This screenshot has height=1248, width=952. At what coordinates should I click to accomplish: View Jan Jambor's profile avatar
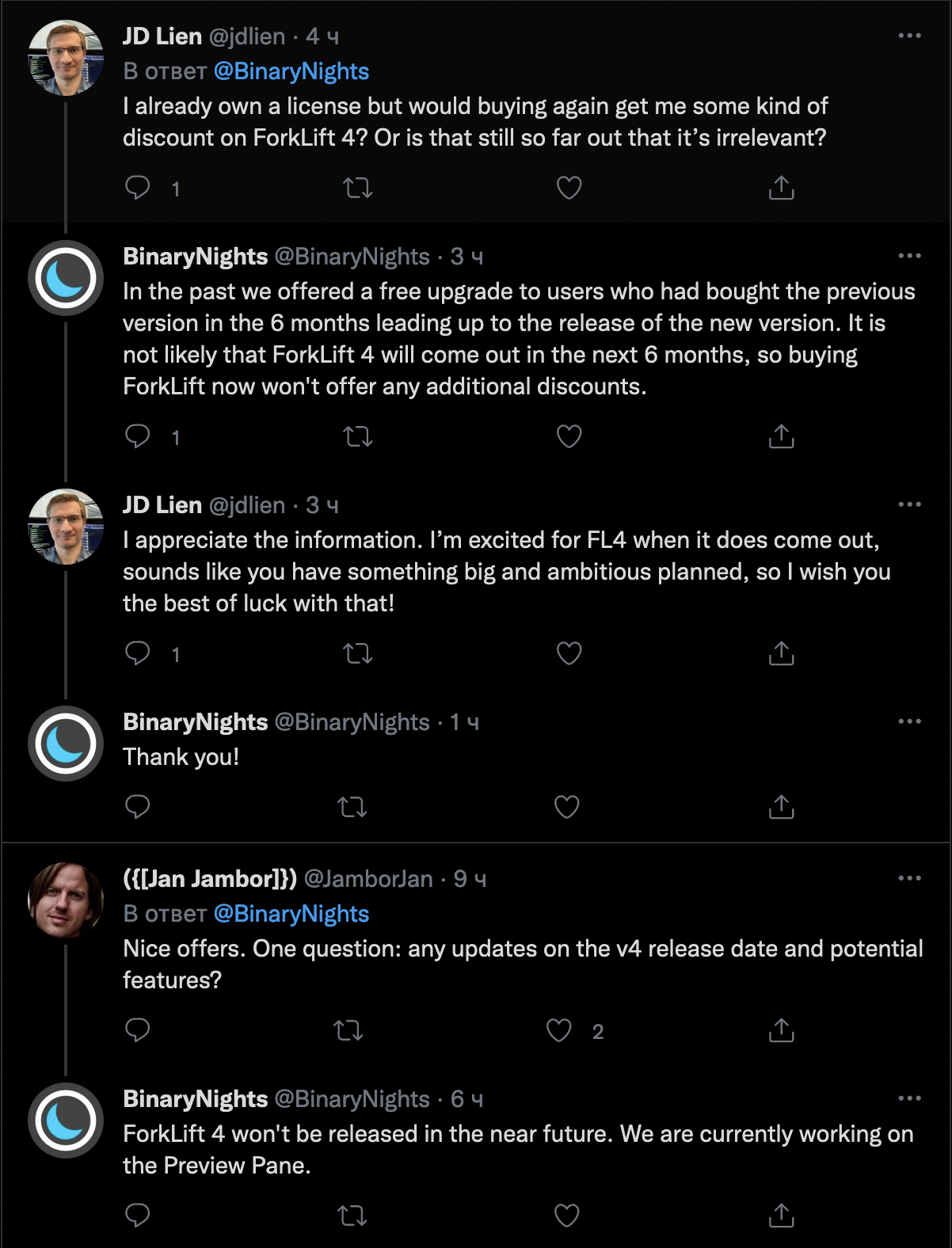click(x=66, y=900)
